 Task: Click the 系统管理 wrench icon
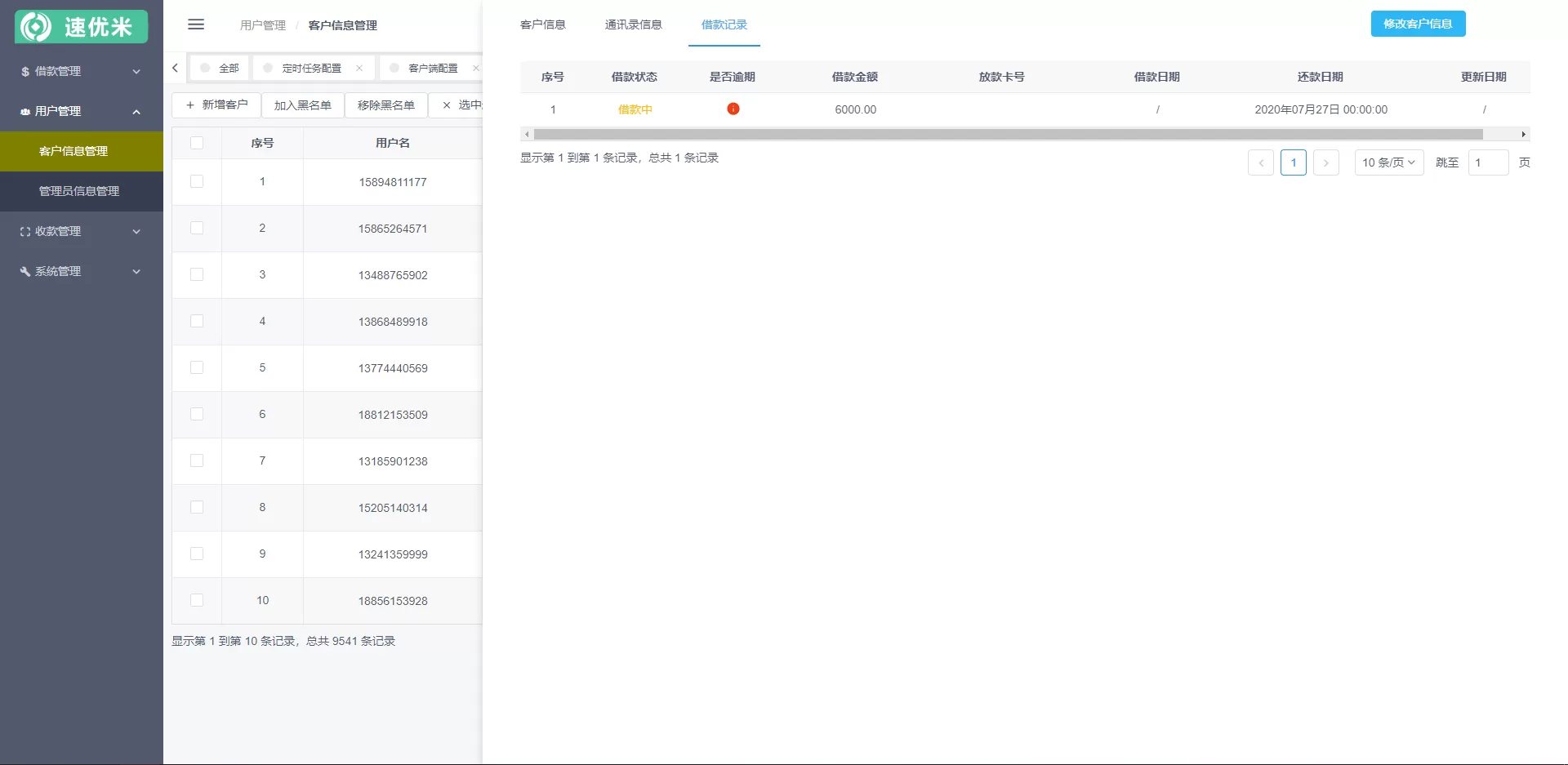[24, 271]
